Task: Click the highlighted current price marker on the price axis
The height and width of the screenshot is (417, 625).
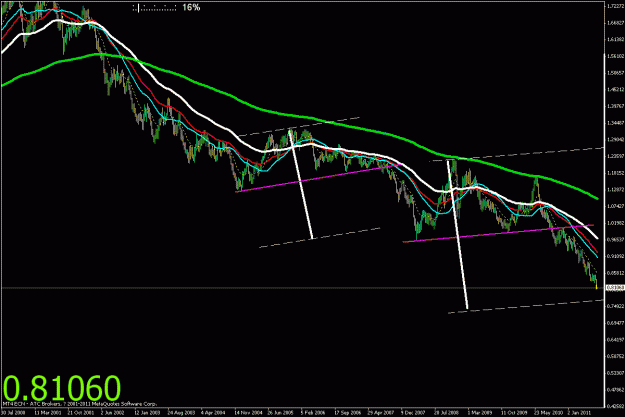Action: click(x=615, y=288)
